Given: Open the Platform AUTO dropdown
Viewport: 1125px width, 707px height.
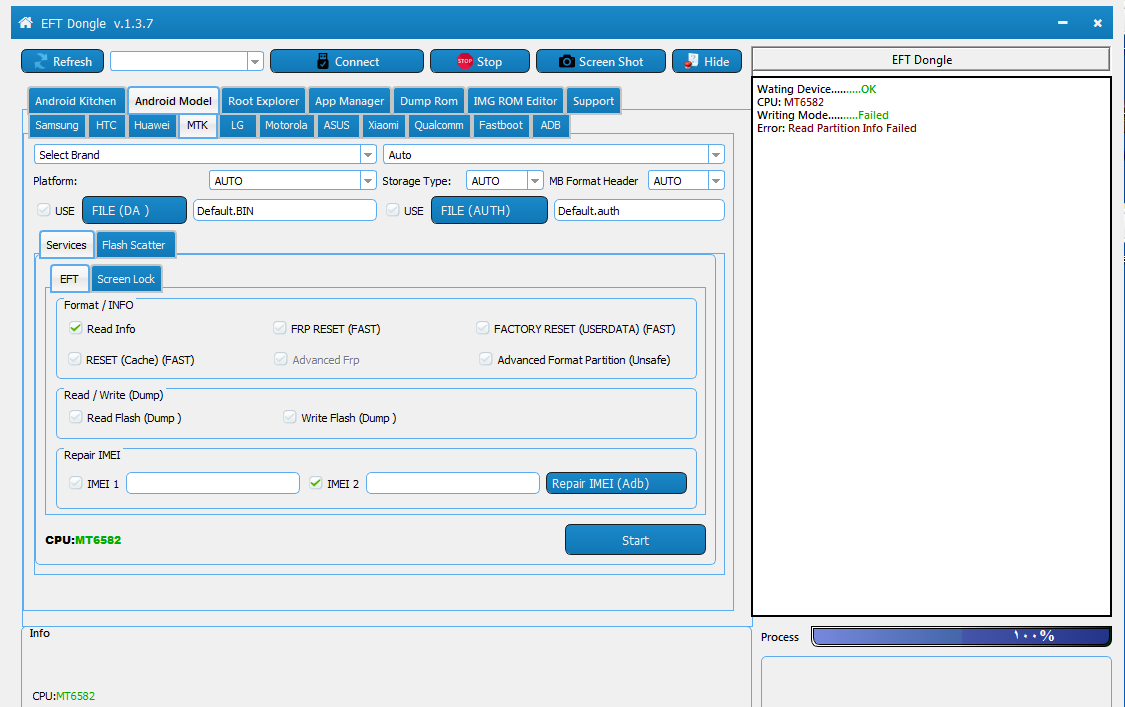Looking at the screenshot, I should pos(368,181).
